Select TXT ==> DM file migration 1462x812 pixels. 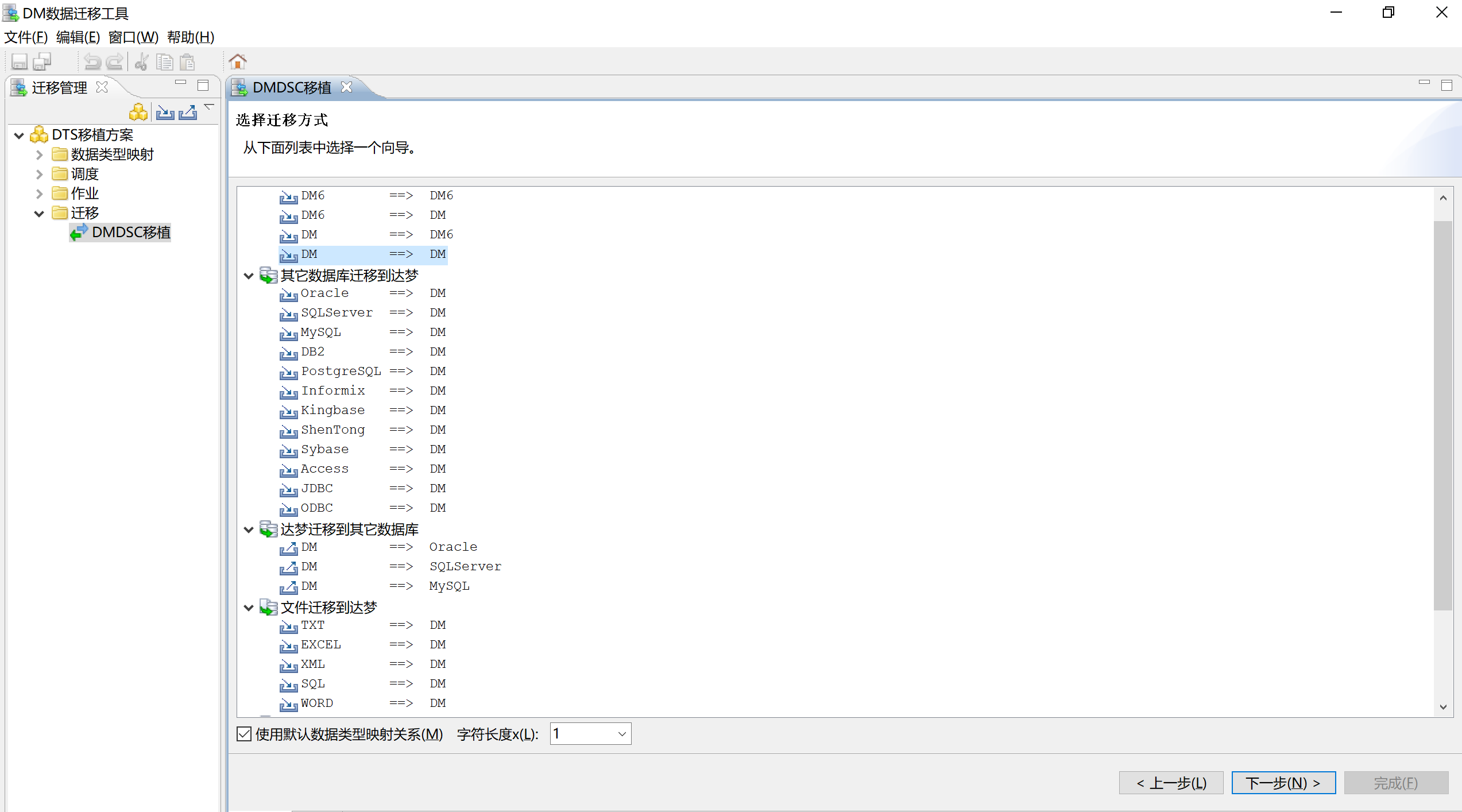[x=363, y=625]
